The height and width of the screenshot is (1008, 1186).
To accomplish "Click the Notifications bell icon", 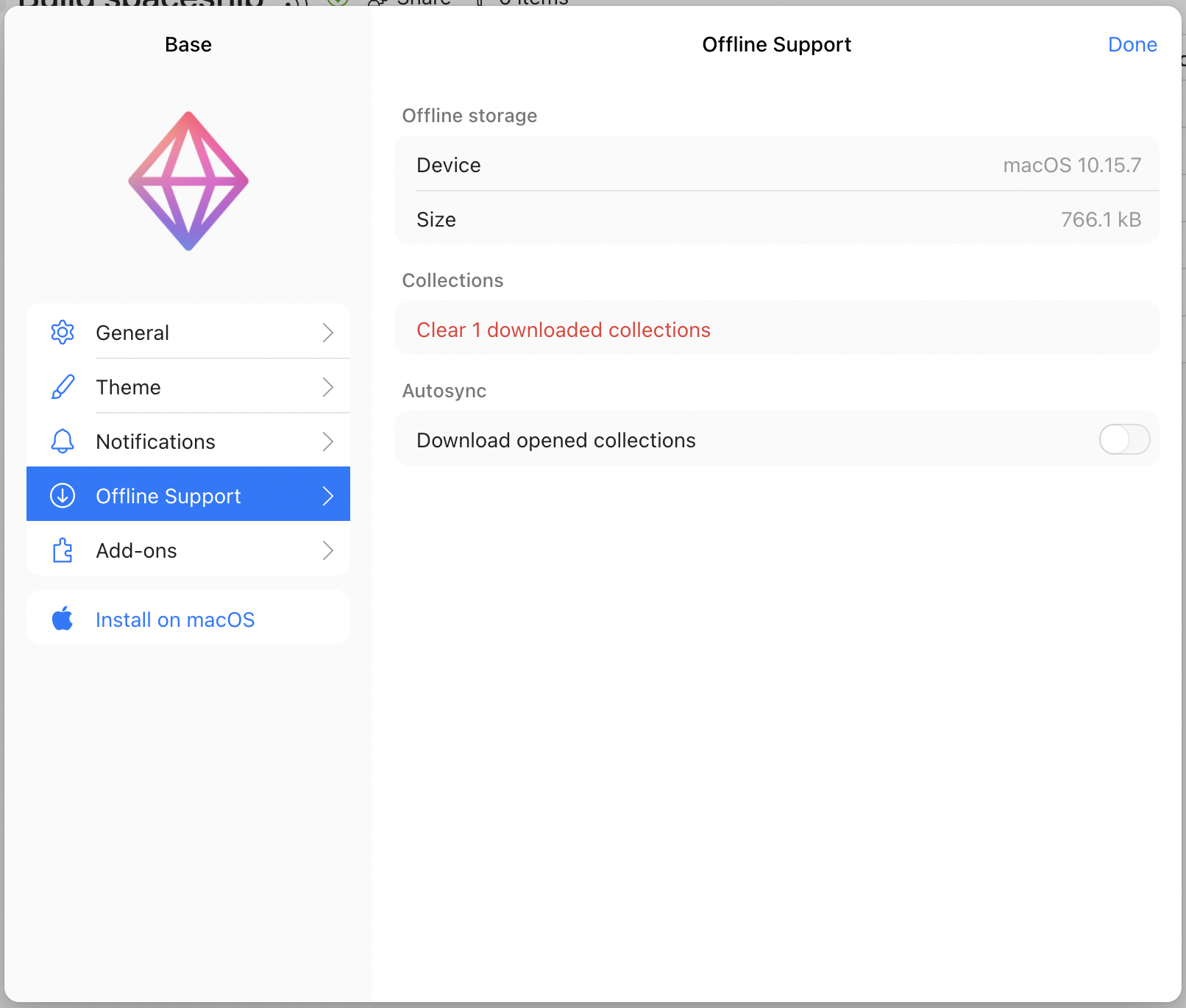I will pos(63,441).
